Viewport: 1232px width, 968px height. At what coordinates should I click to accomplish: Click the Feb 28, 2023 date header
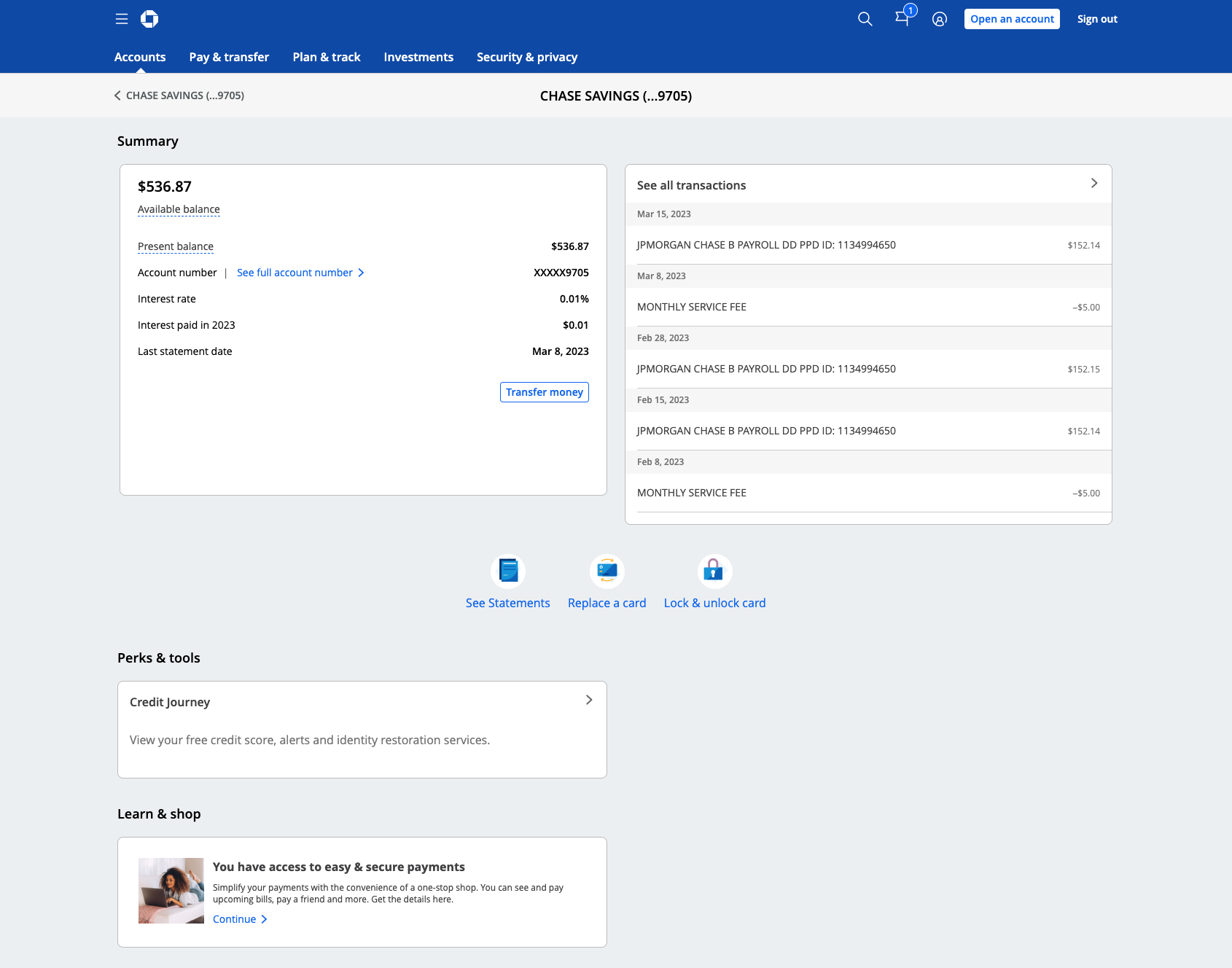pos(663,337)
